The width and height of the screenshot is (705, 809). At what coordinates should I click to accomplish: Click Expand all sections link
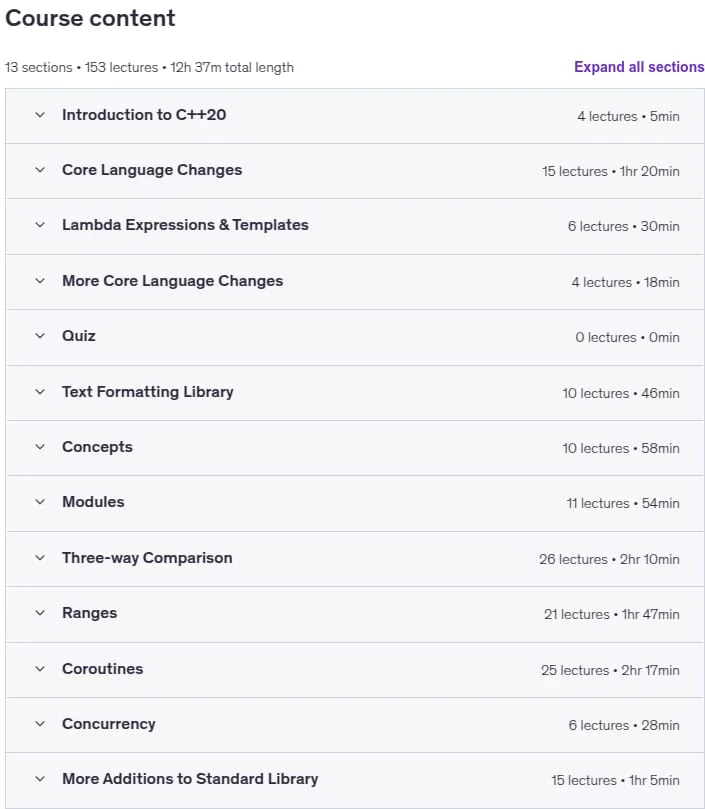(639, 67)
